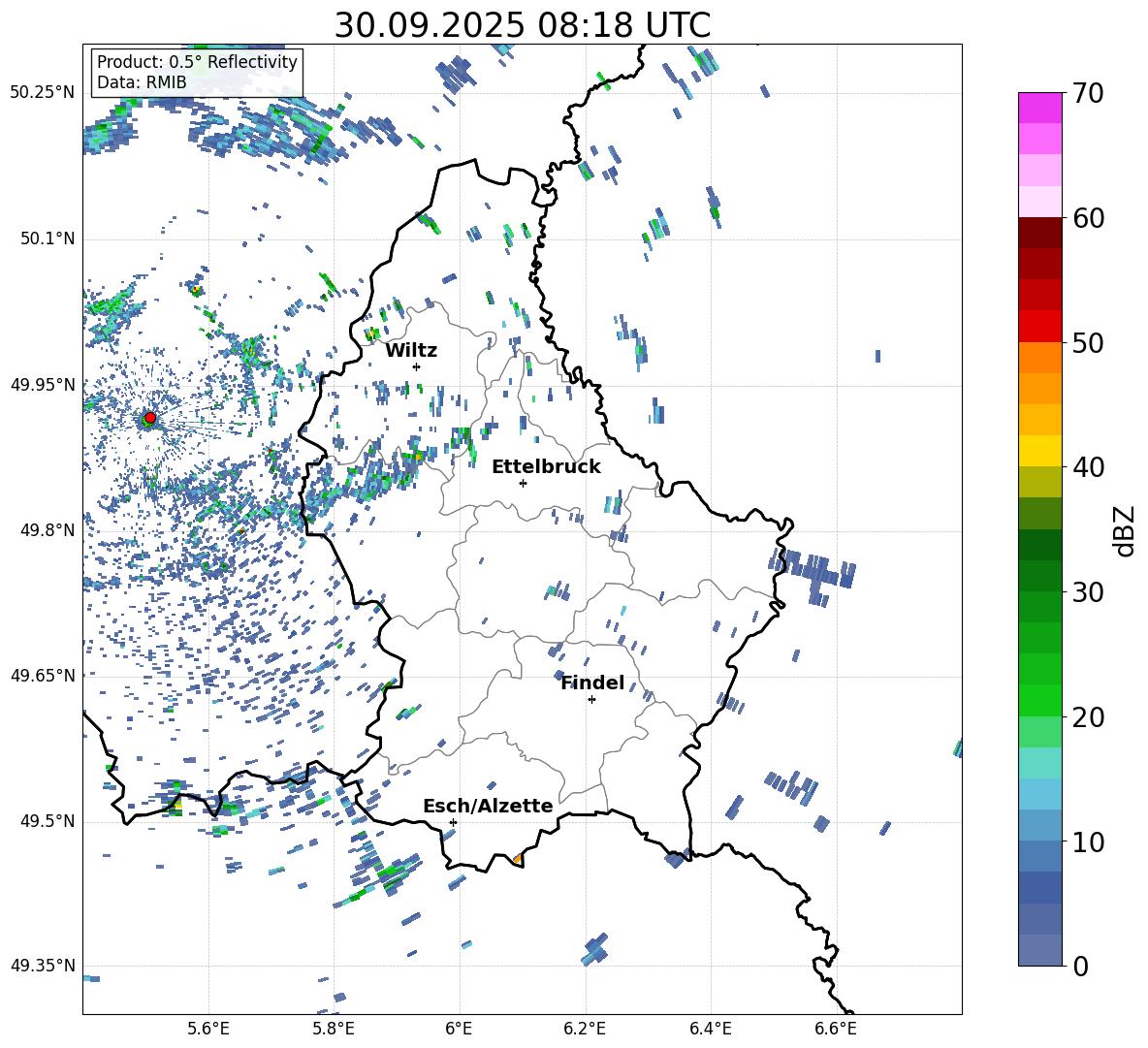Viewport: 1148px width, 1048px height.
Task: Click the cross marker below Findel
Action: coord(591,700)
